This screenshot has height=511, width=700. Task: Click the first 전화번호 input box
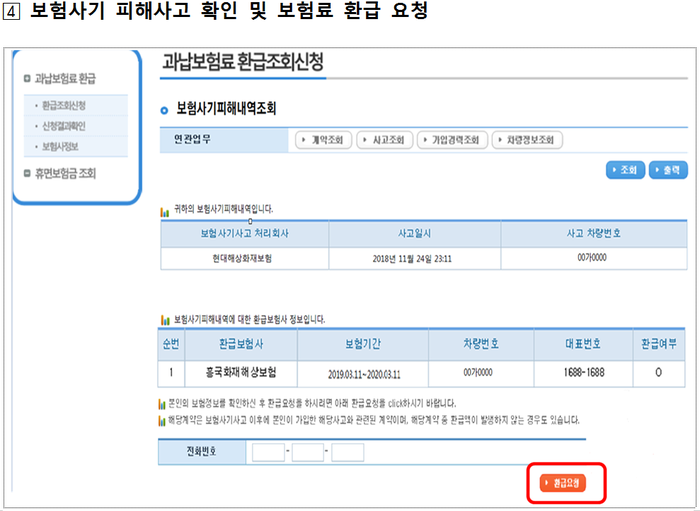tap(269, 452)
